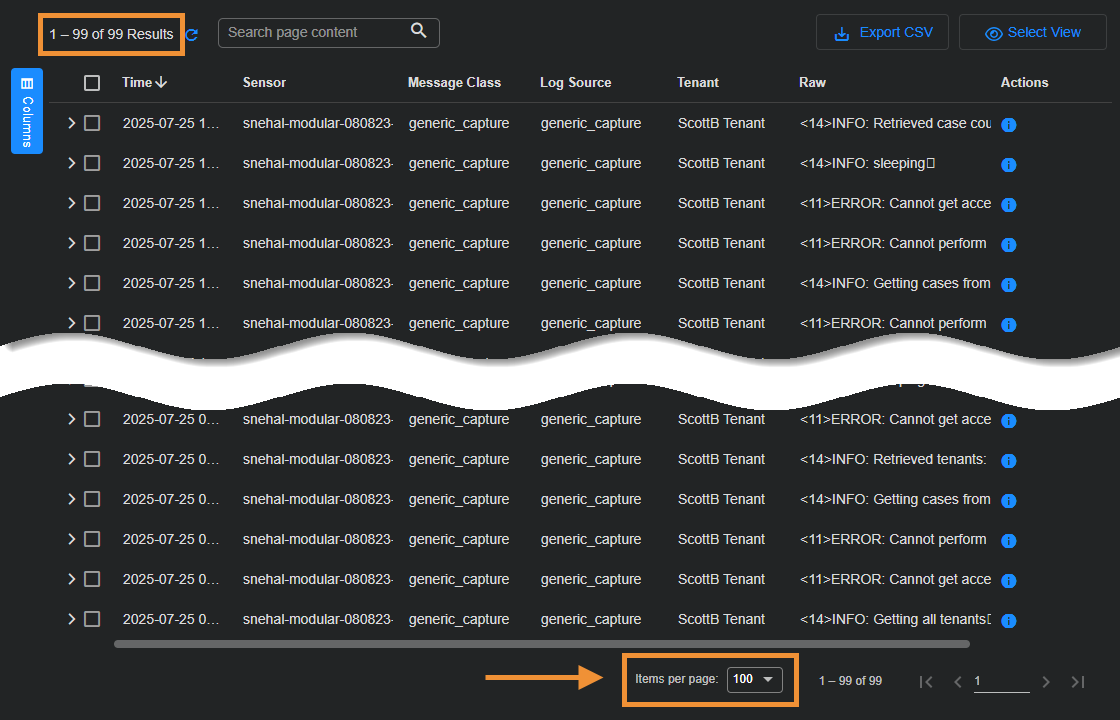This screenshot has width=1120, height=720.
Task: Click the horizontal table scrollbar
Action: [540, 644]
